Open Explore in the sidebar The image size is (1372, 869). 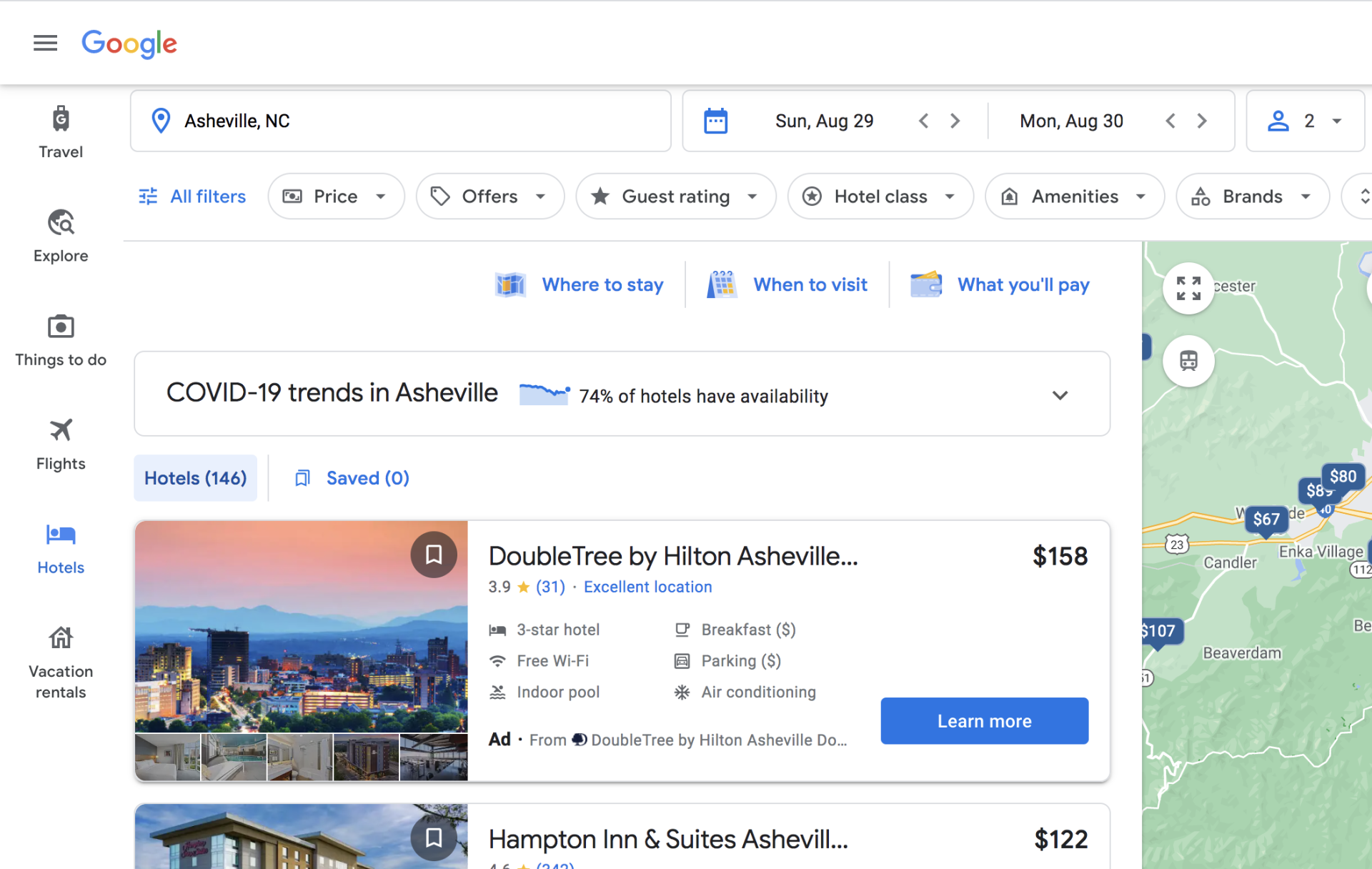coord(61,237)
